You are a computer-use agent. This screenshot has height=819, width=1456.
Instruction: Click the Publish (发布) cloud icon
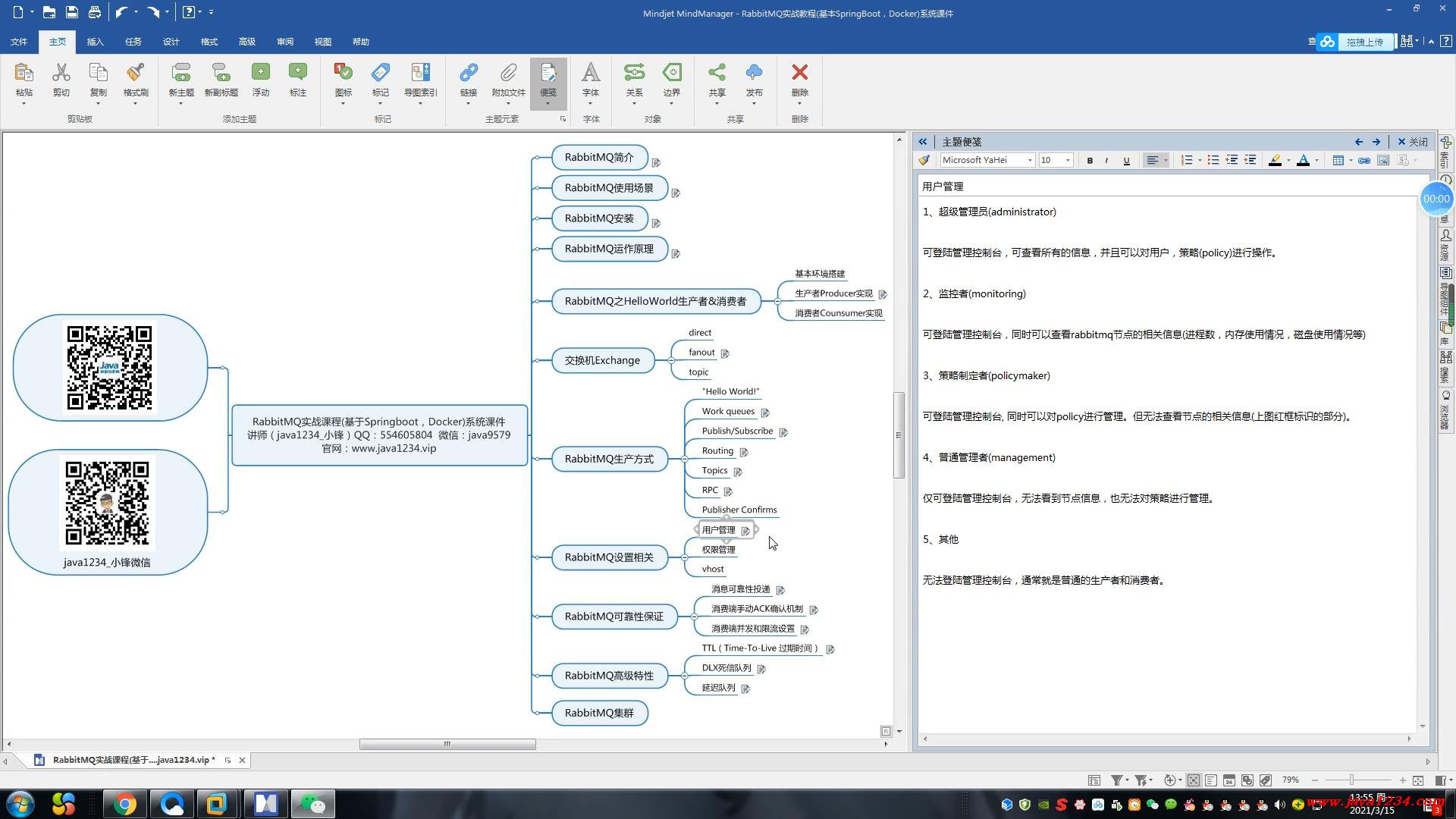coord(754,72)
